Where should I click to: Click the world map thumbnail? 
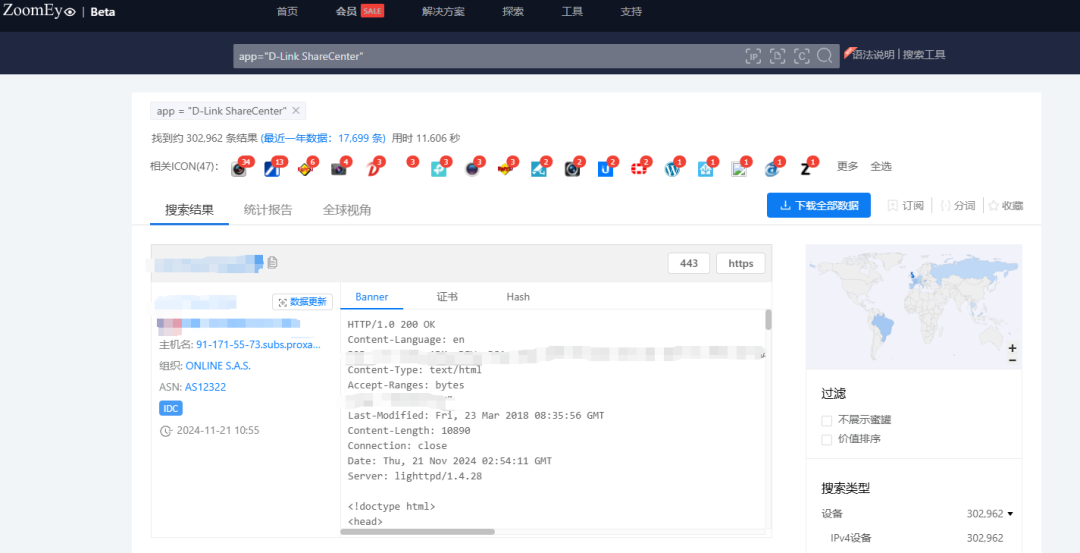(914, 307)
